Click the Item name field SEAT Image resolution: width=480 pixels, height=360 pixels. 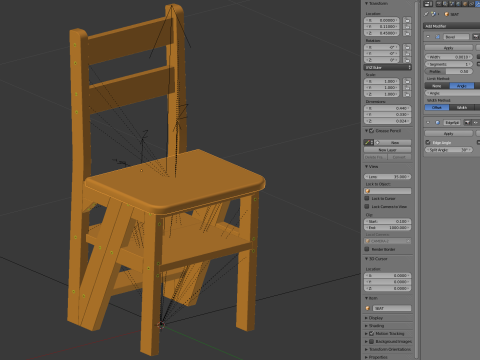click(392, 308)
